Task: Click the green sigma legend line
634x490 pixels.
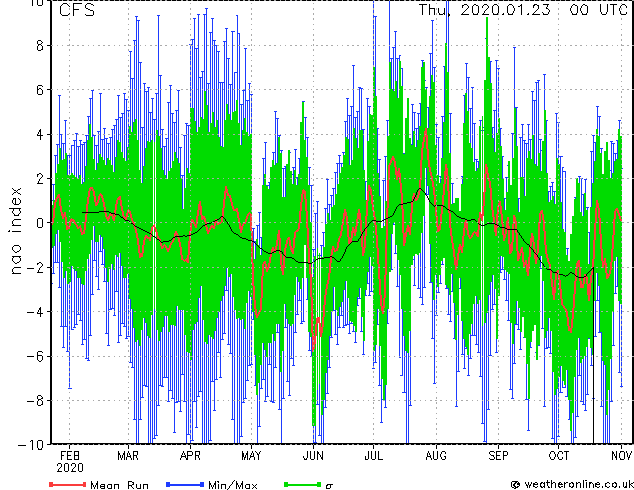Action: (x=303, y=484)
